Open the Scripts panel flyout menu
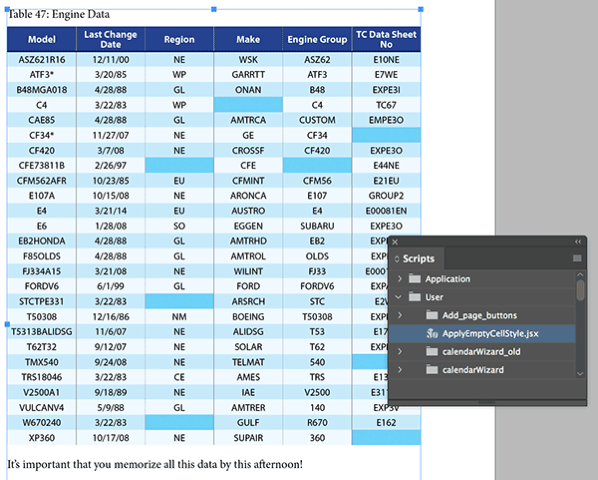 [577, 258]
